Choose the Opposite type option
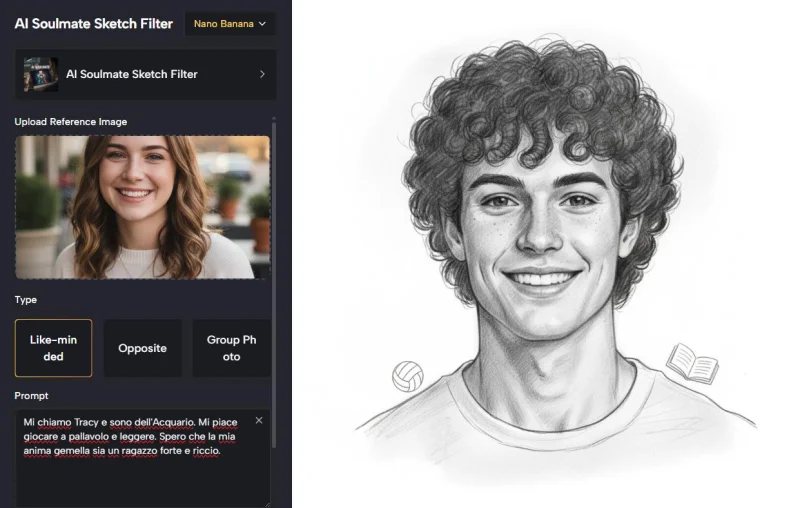This screenshot has width=800, height=508. pos(143,348)
